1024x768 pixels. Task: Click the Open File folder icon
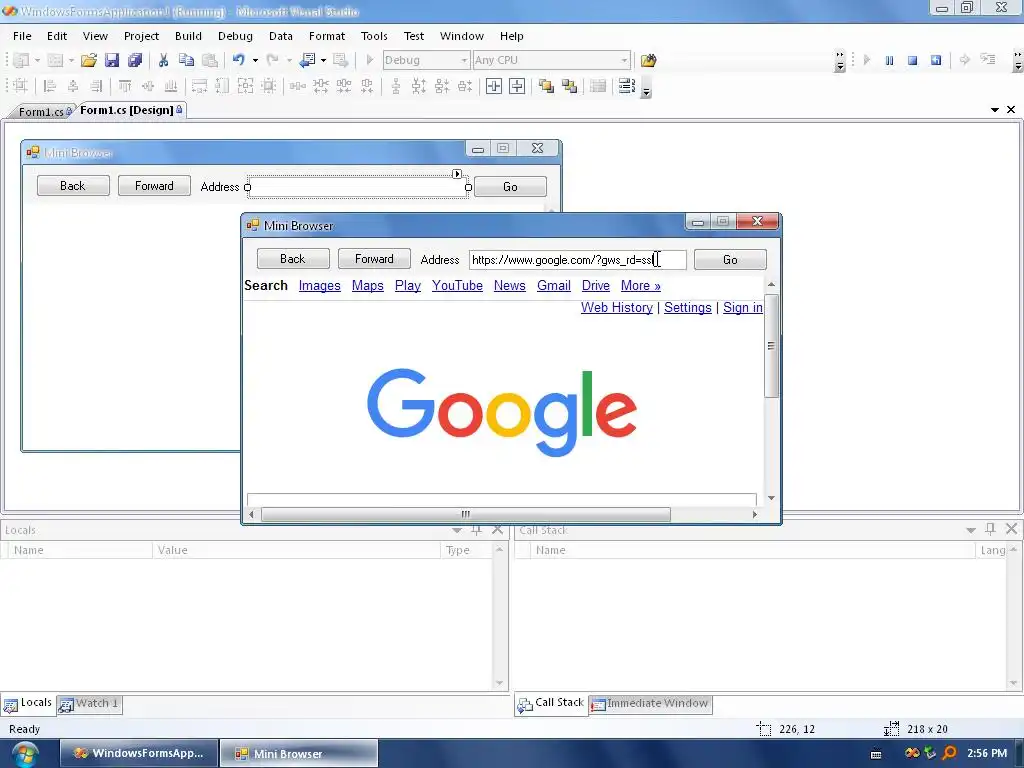click(x=89, y=60)
